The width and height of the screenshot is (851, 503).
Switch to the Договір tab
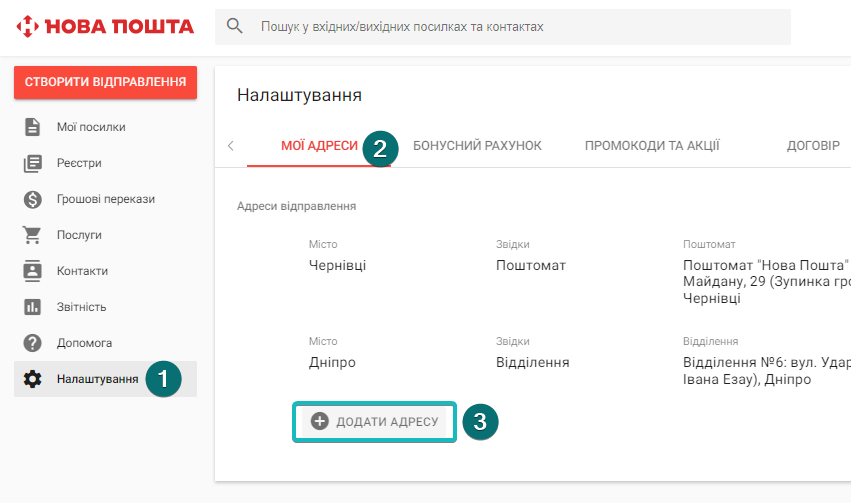point(813,146)
